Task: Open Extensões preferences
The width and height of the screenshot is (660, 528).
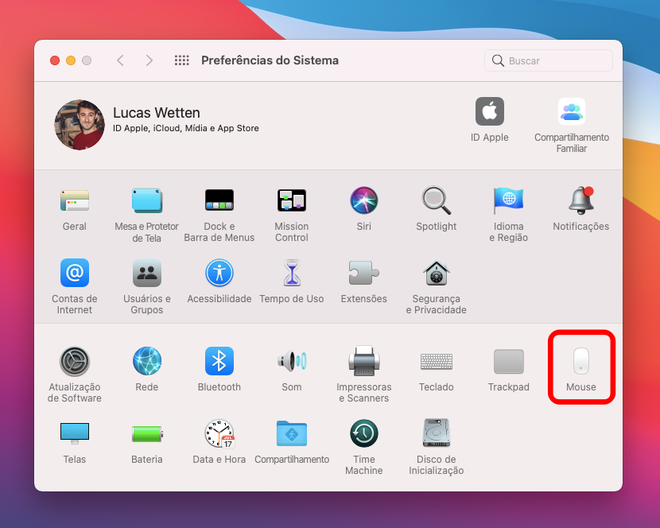Action: pyautogui.click(x=364, y=272)
